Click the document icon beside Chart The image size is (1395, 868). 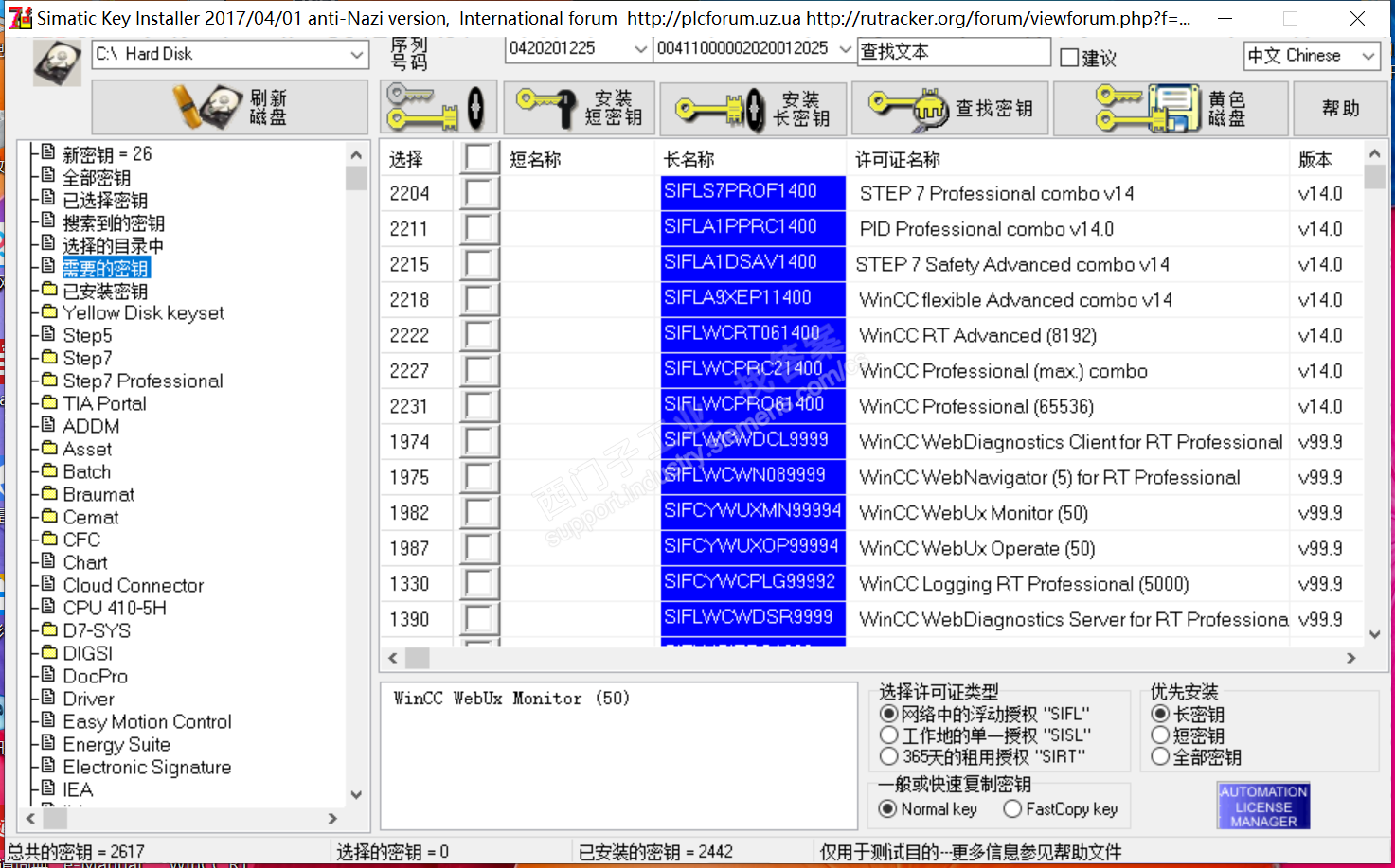coord(49,561)
